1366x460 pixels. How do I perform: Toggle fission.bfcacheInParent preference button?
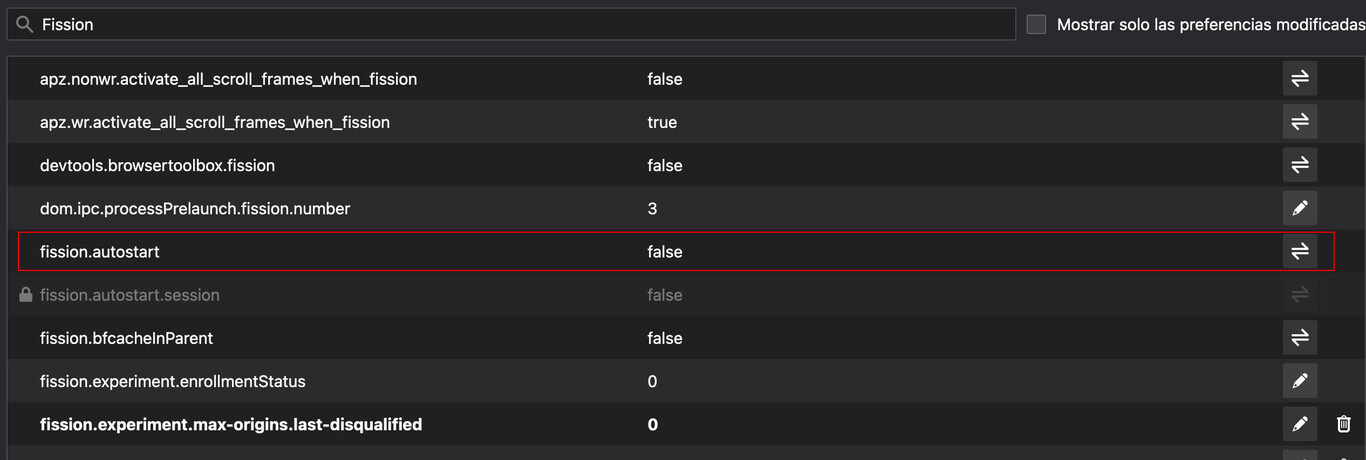click(x=1299, y=338)
